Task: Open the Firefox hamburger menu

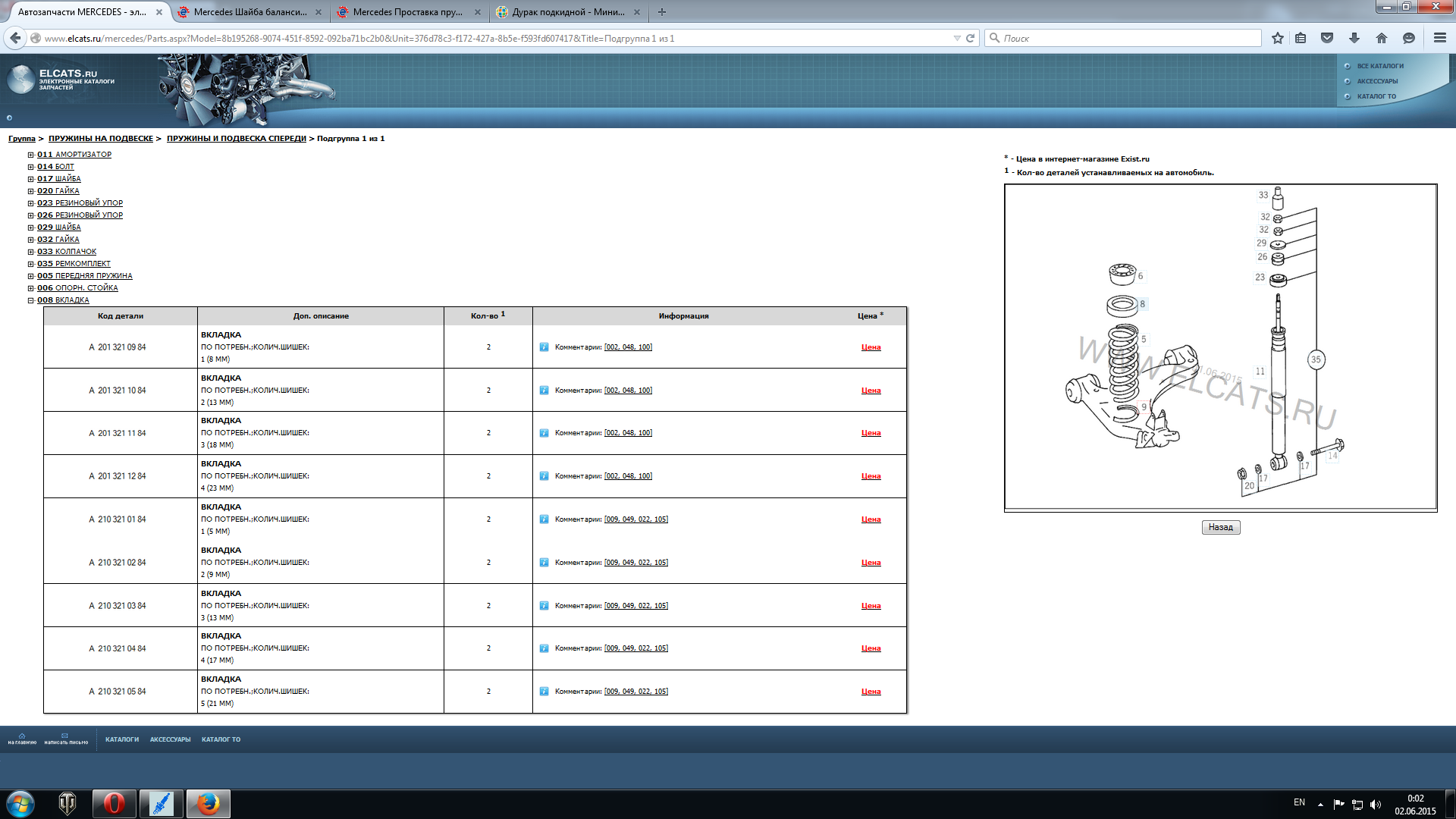Action: tap(1440, 38)
